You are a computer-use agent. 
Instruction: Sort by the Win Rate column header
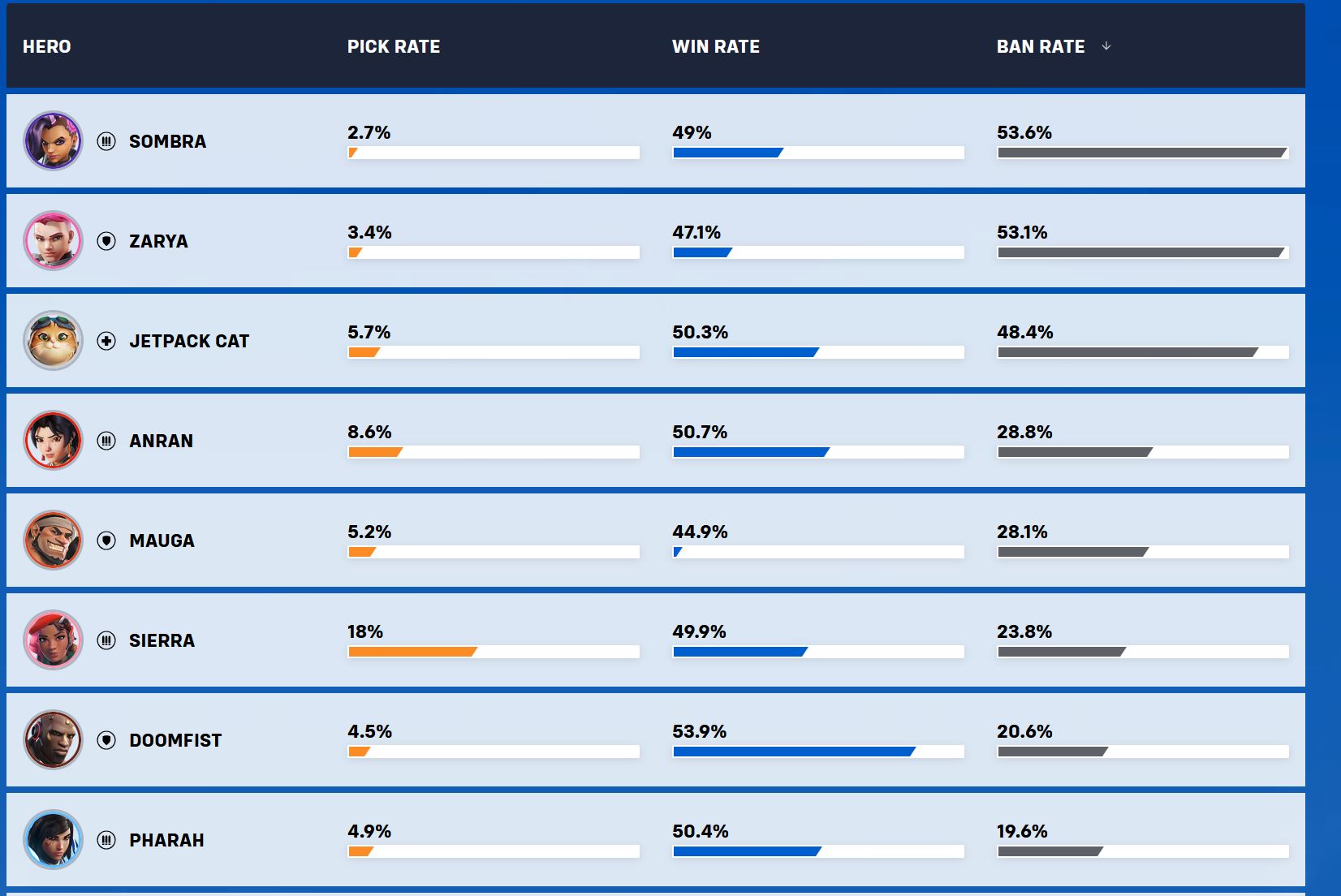(x=716, y=46)
